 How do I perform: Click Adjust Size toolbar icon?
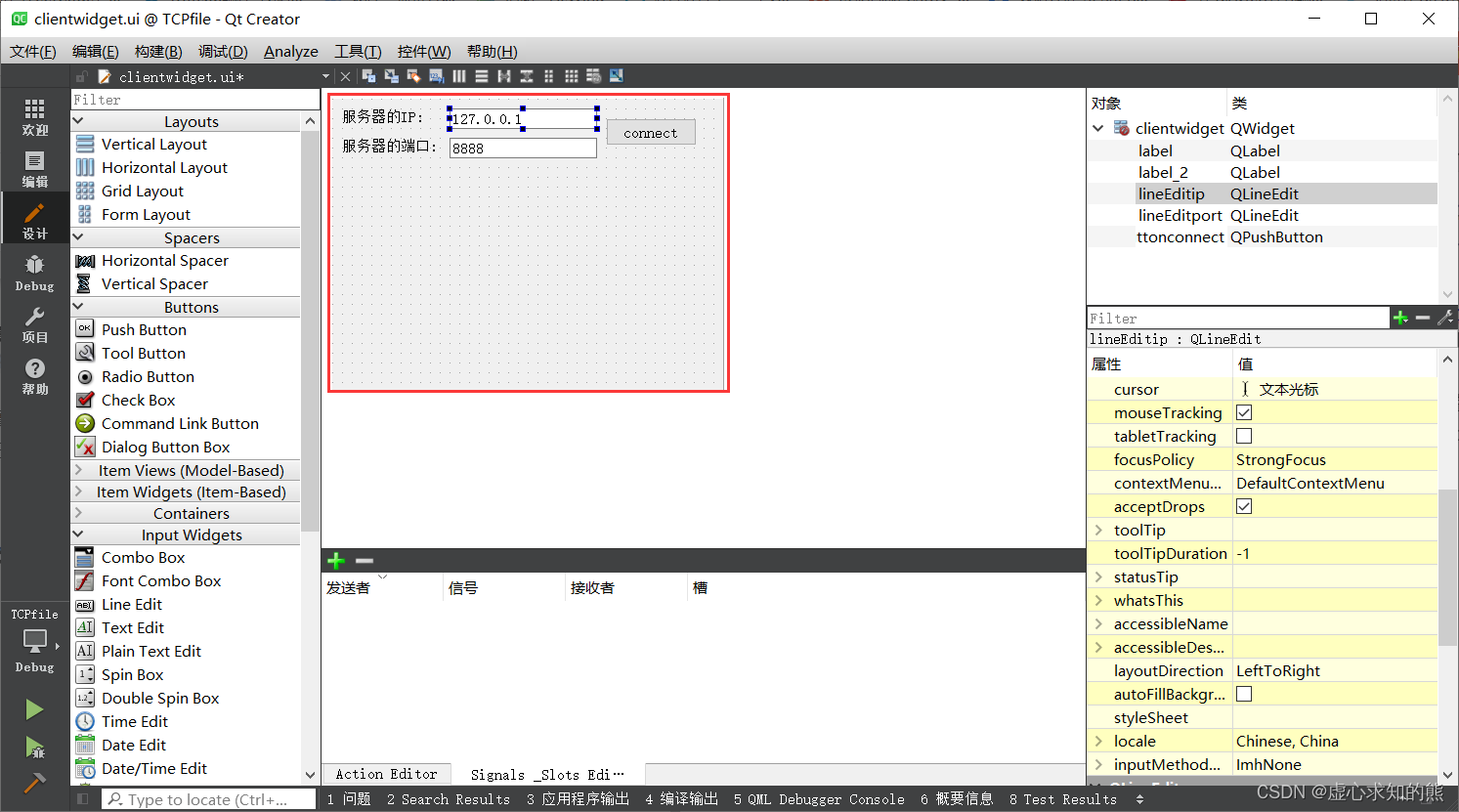pos(616,76)
